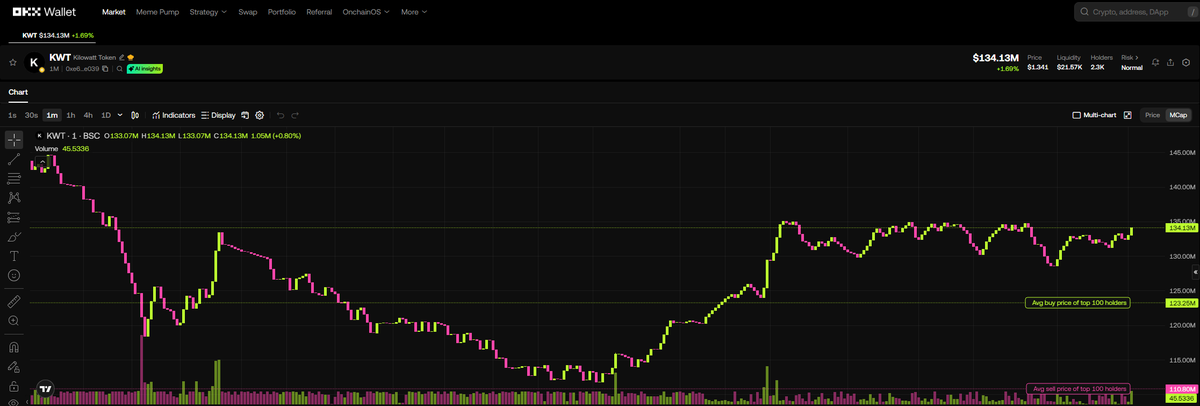Image resolution: width=1200 pixels, height=406 pixels.
Task: Toggle magnet mode in drawing toolbar
Action: point(14,348)
